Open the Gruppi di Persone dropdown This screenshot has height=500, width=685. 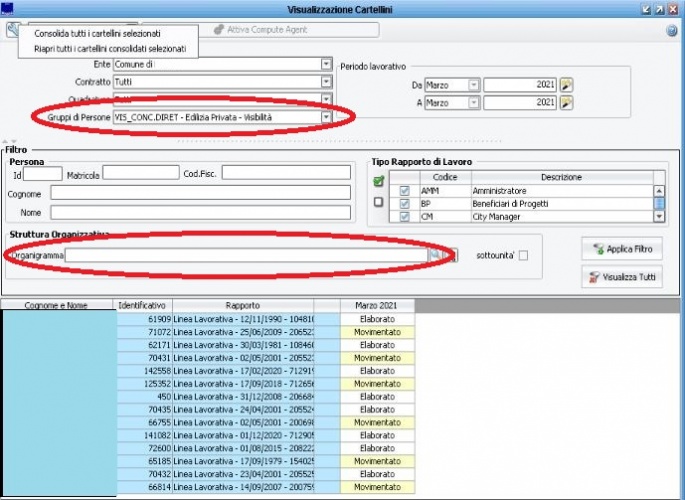click(x=326, y=117)
